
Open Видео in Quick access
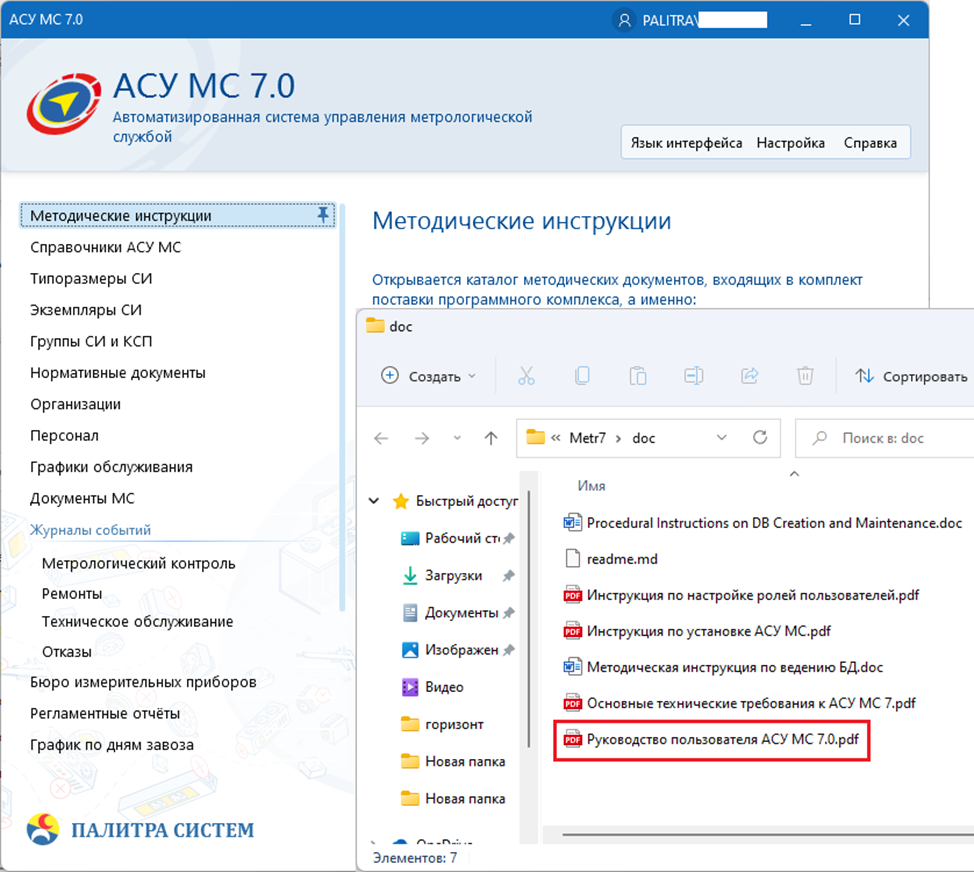[x=434, y=687]
